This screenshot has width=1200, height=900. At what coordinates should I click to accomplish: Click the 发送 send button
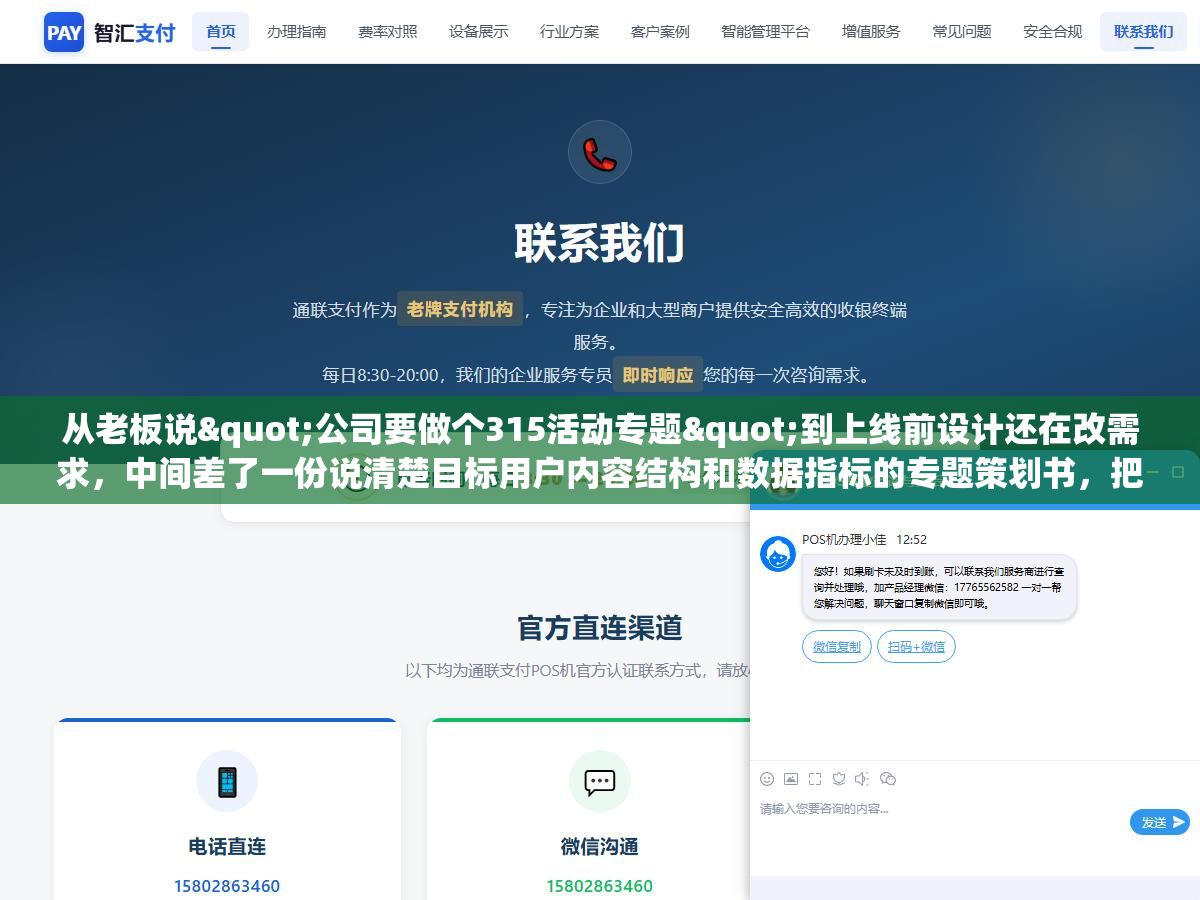click(x=1160, y=822)
